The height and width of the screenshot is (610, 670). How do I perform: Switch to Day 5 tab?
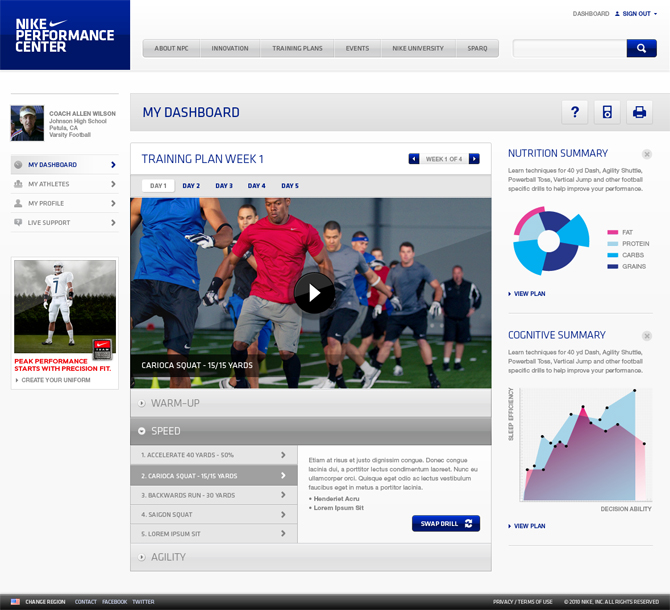(290, 186)
